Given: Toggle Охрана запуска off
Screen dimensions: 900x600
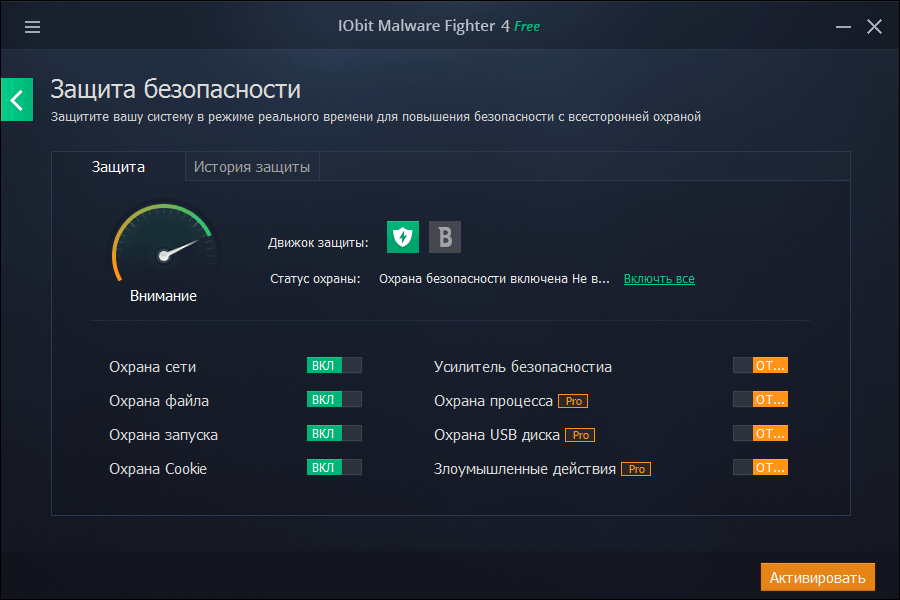Looking at the screenshot, I should click(334, 433).
